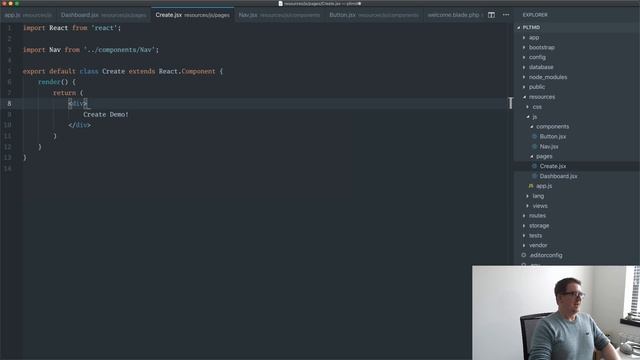Click line number 14 in gutter
The height and width of the screenshot is (360, 640).
coord(8,168)
